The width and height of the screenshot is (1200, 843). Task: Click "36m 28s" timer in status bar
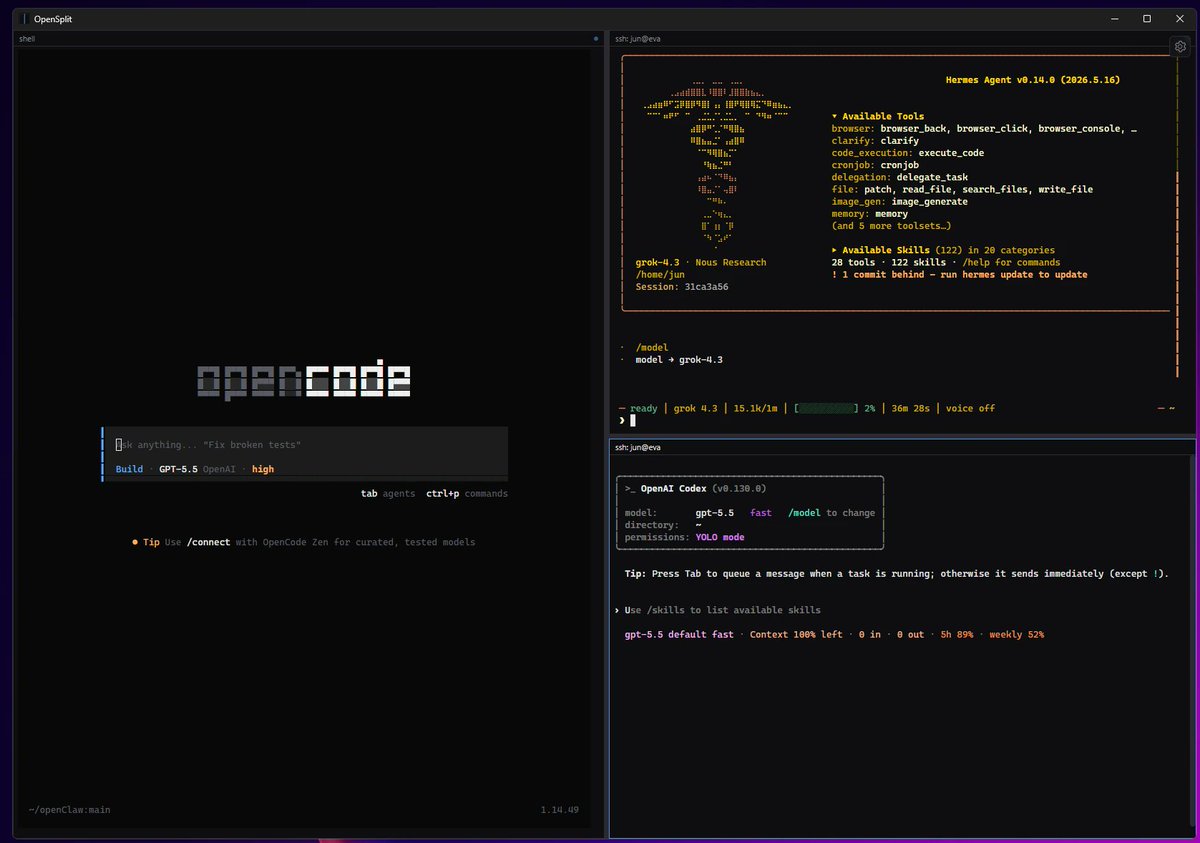pos(909,408)
